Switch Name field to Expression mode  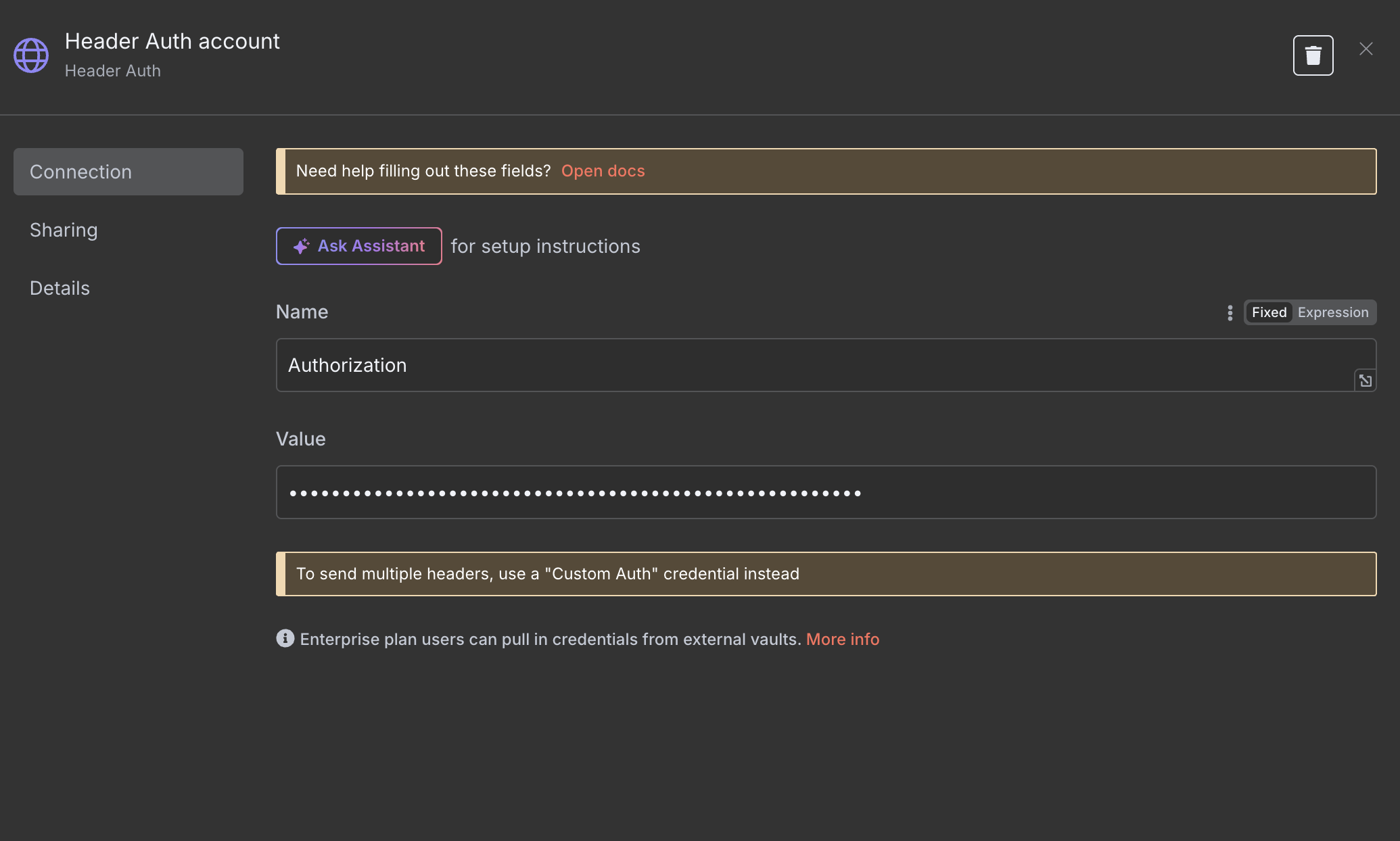[1332, 312]
